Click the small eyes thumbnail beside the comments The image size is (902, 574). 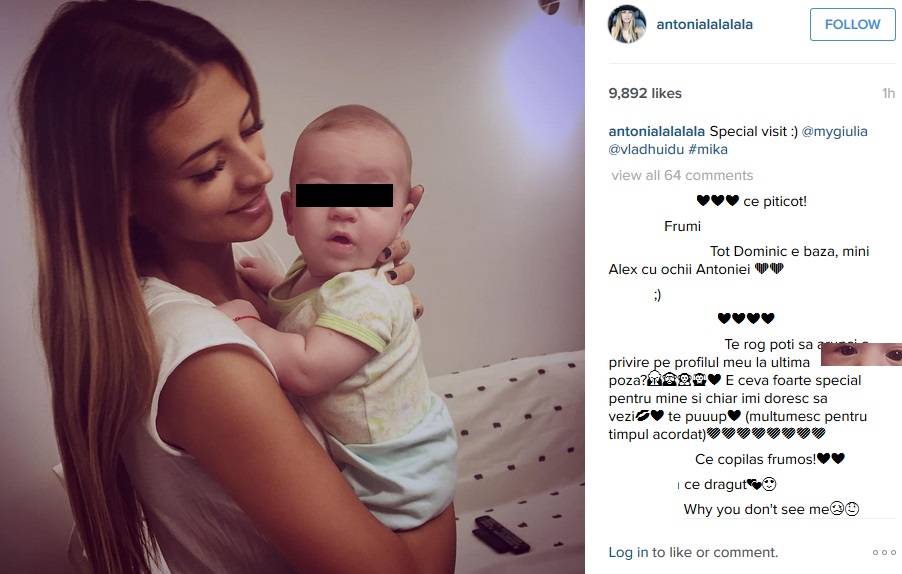pos(861,354)
